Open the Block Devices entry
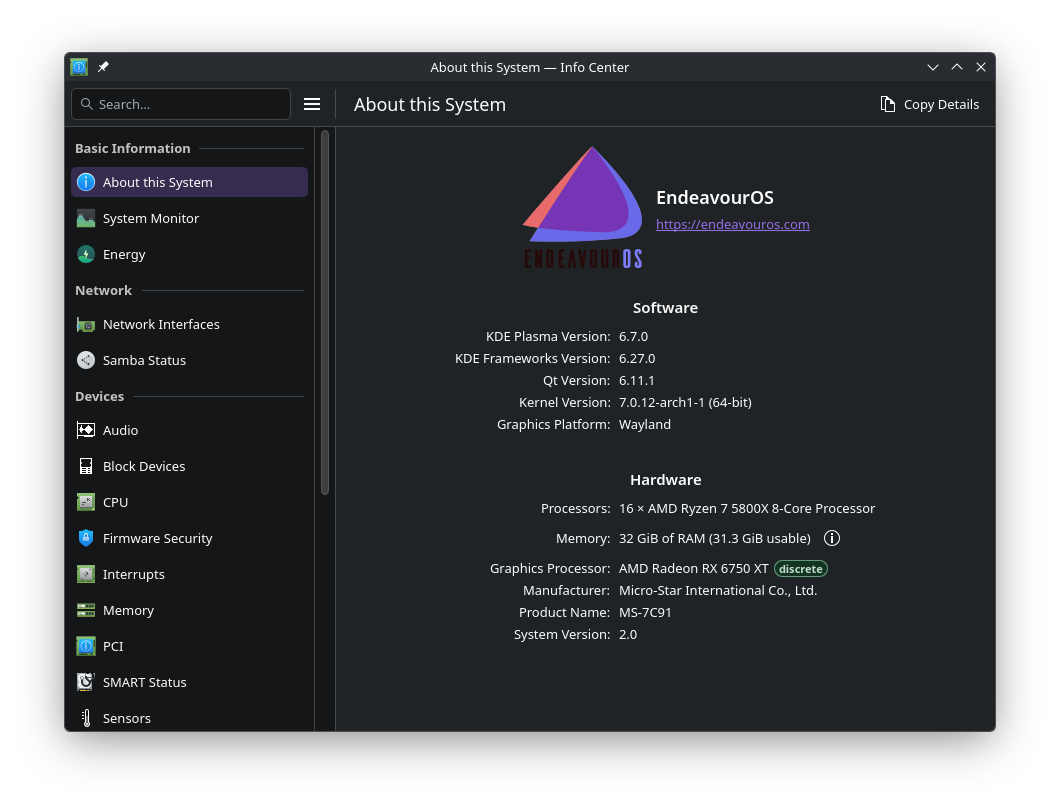This screenshot has width=1060, height=808. 189,467
